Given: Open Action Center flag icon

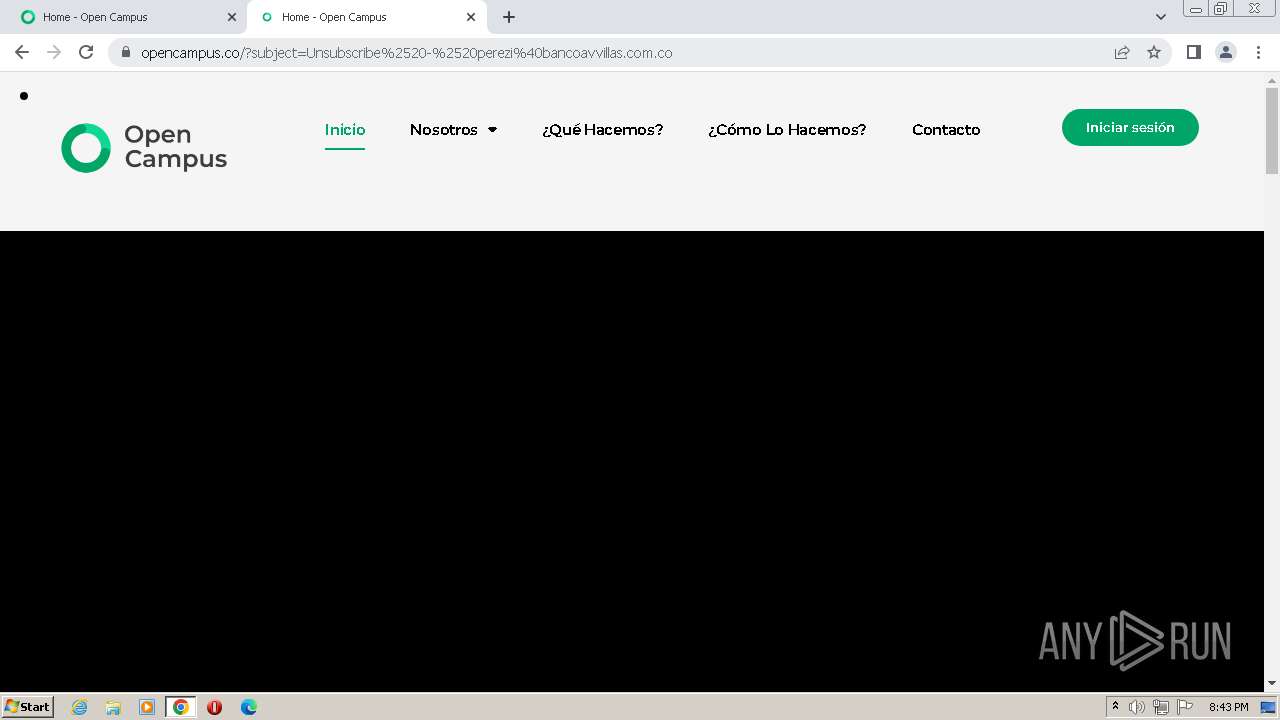Looking at the screenshot, I should (x=1185, y=707).
